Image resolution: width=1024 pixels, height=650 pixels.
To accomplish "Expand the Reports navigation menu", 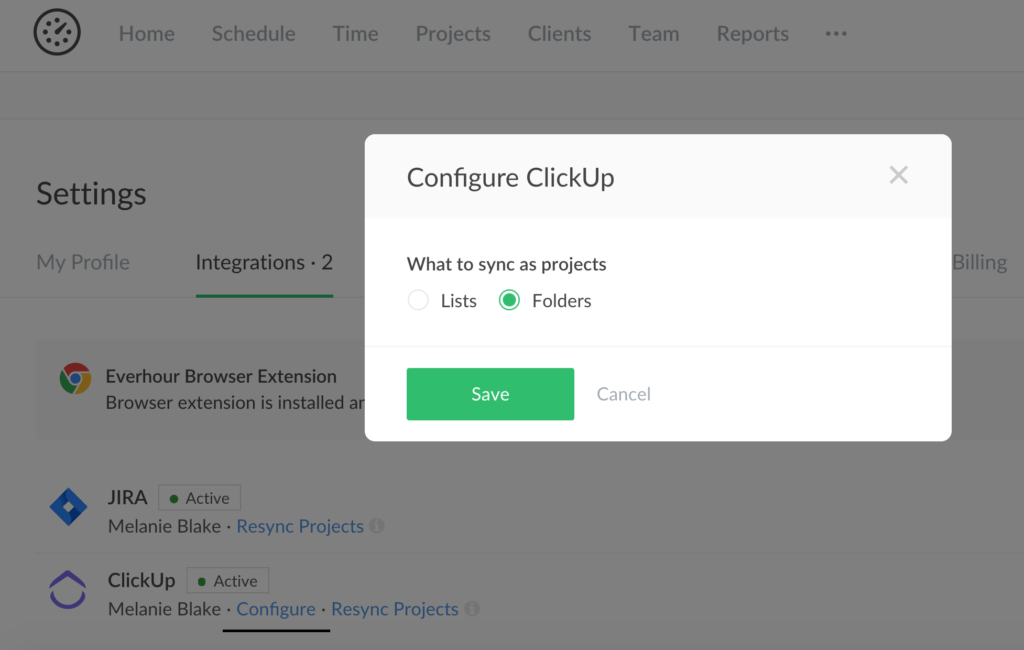I will click(752, 34).
